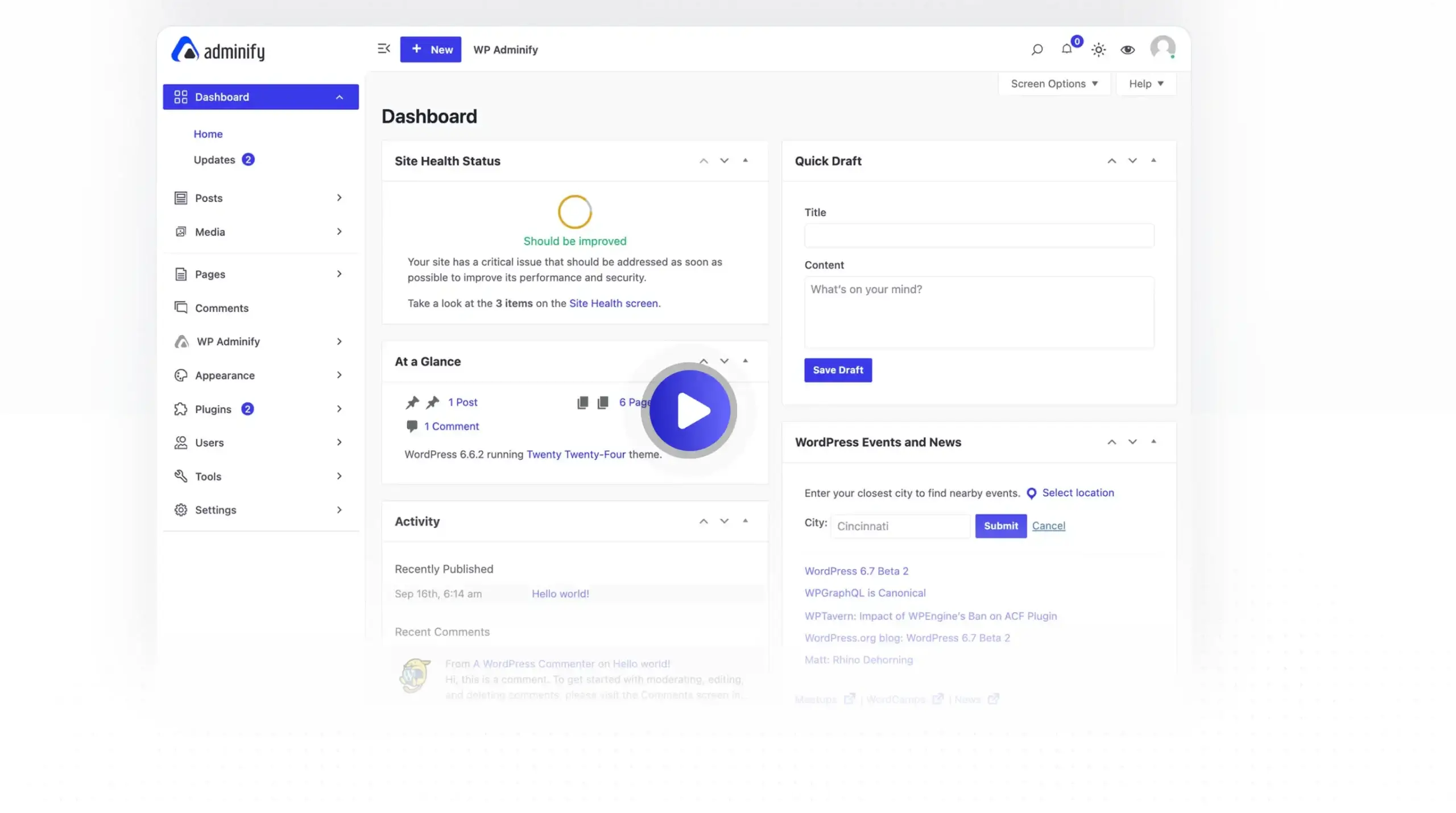Viewport: 1456px width, 813px height.
Task: Click the search magnifier icon in toolbar
Action: 1037,49
